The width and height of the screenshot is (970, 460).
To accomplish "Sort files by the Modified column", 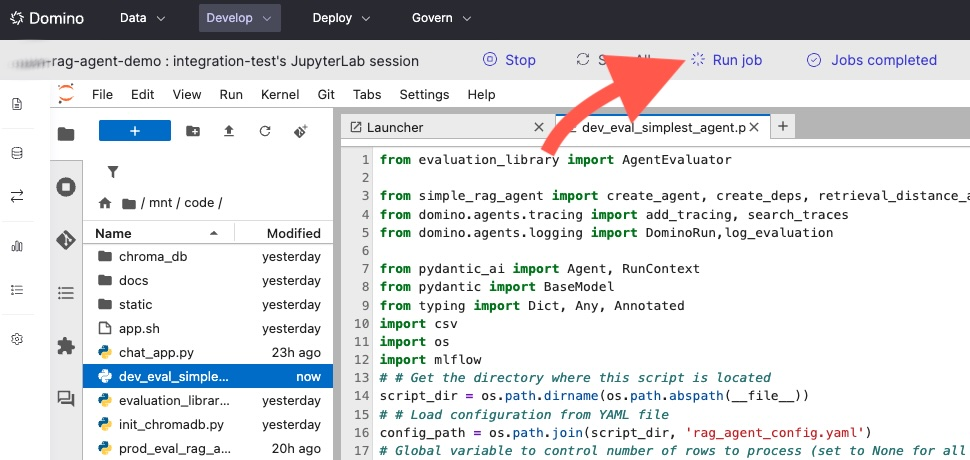I will [293, 233].
